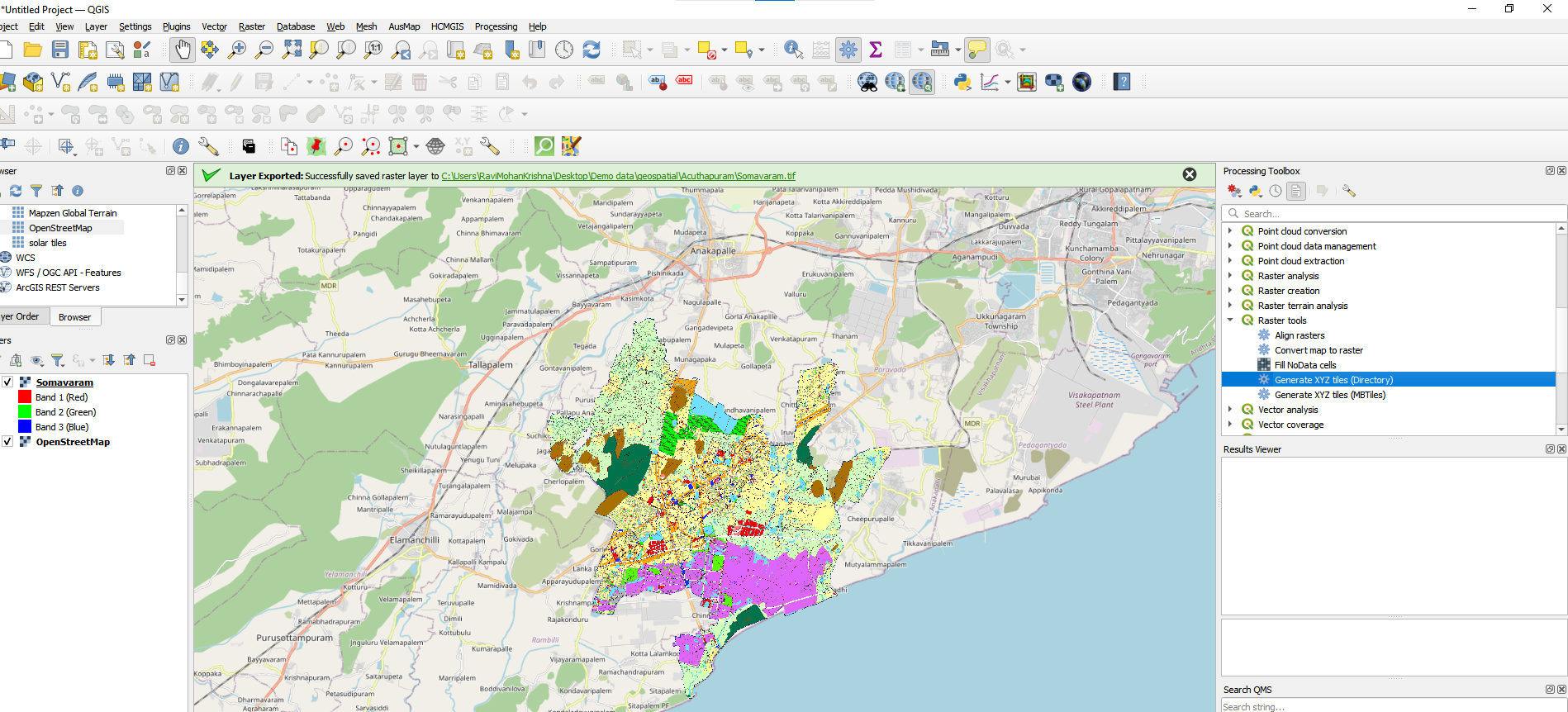Viewport: 1568px width, 712px height.
Task: Switch to the Browser tab
Action: (74, 317)
